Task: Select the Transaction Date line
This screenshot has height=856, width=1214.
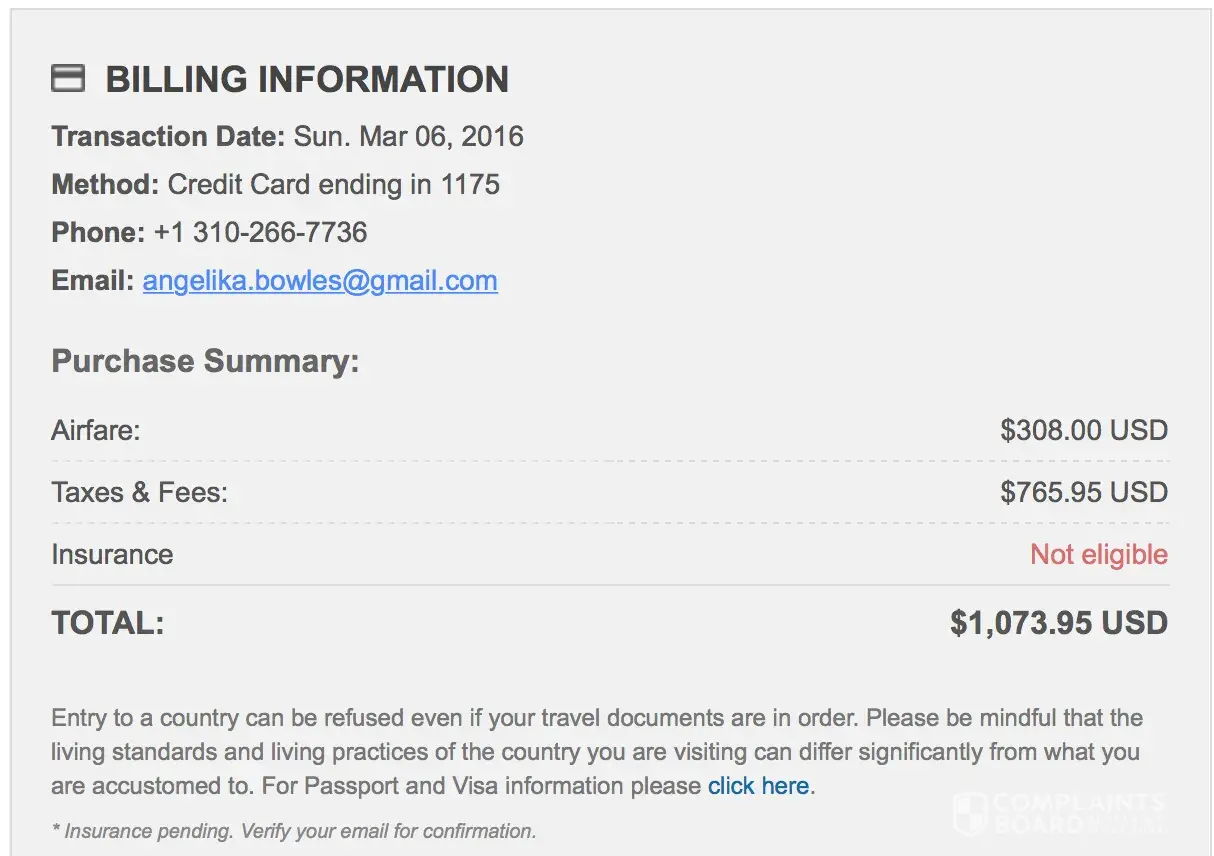Action: coord(287,136)
